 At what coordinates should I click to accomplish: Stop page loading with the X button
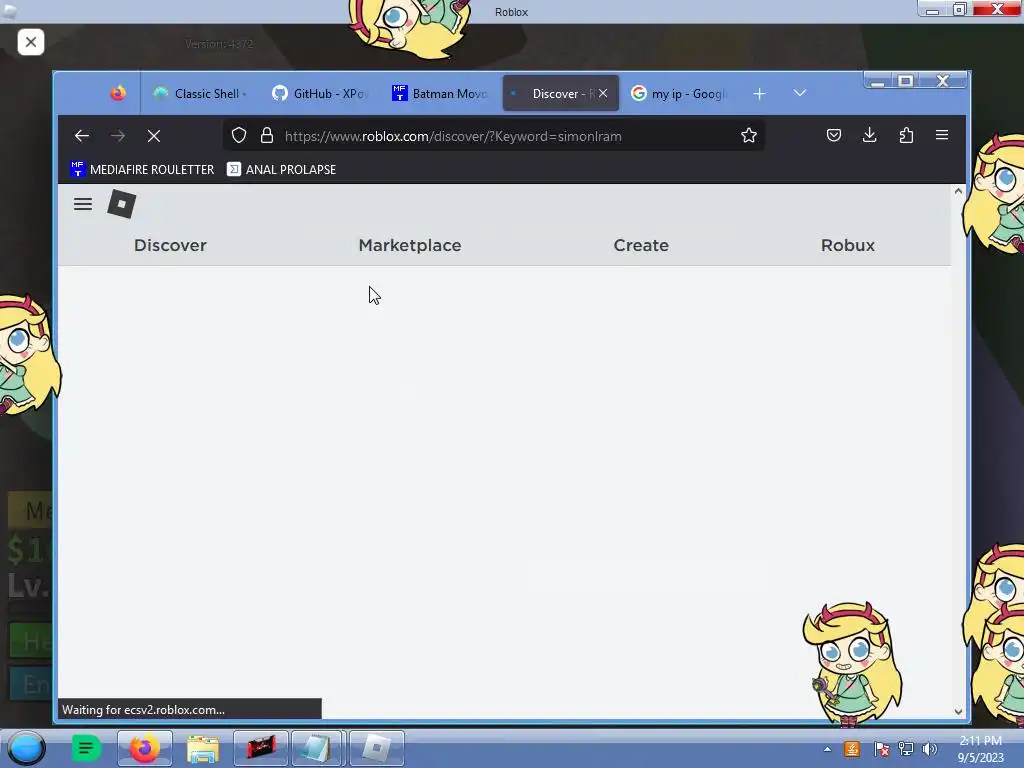point(153,136)
